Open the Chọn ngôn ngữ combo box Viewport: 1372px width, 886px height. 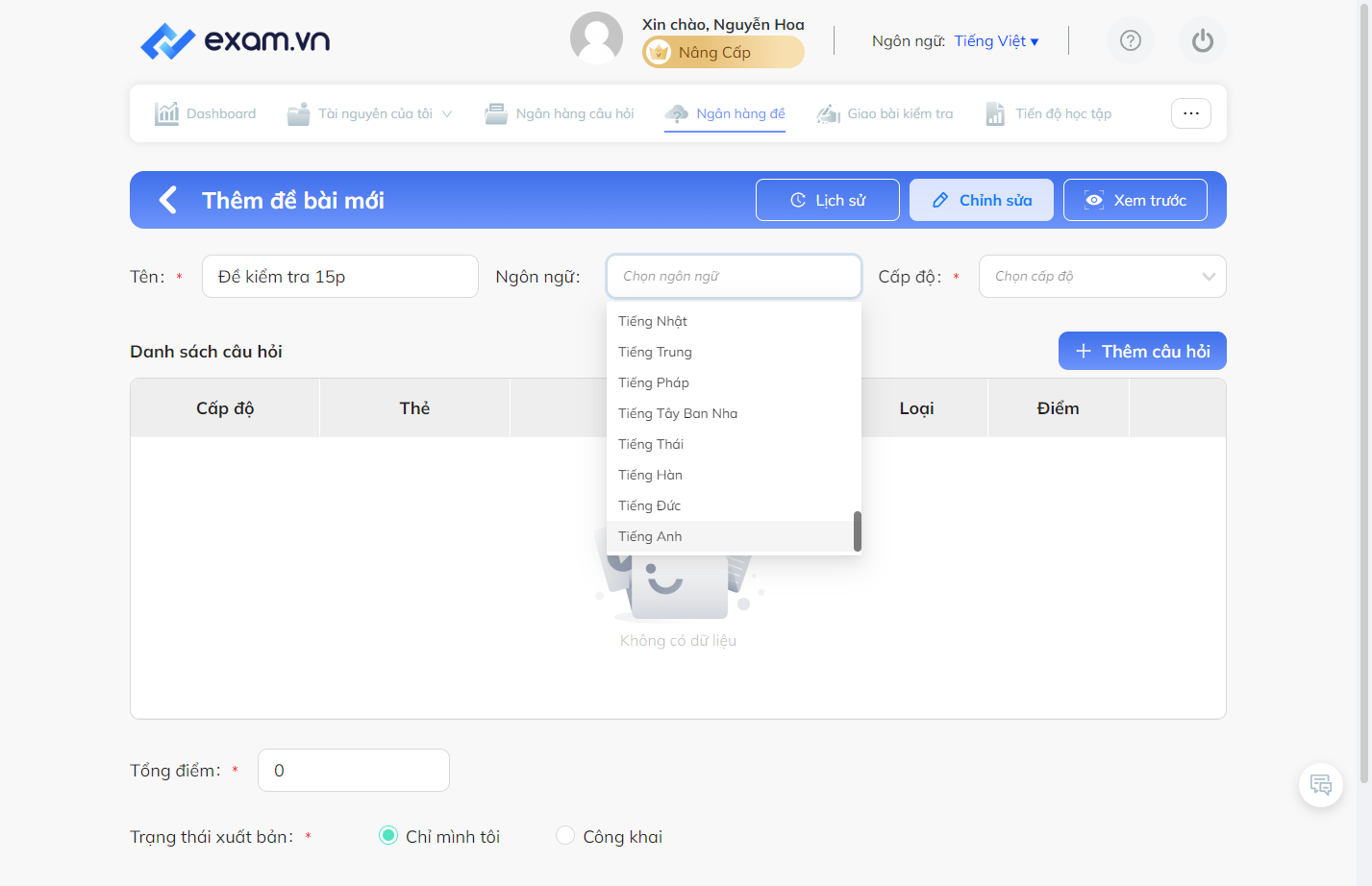click(734, 277)
